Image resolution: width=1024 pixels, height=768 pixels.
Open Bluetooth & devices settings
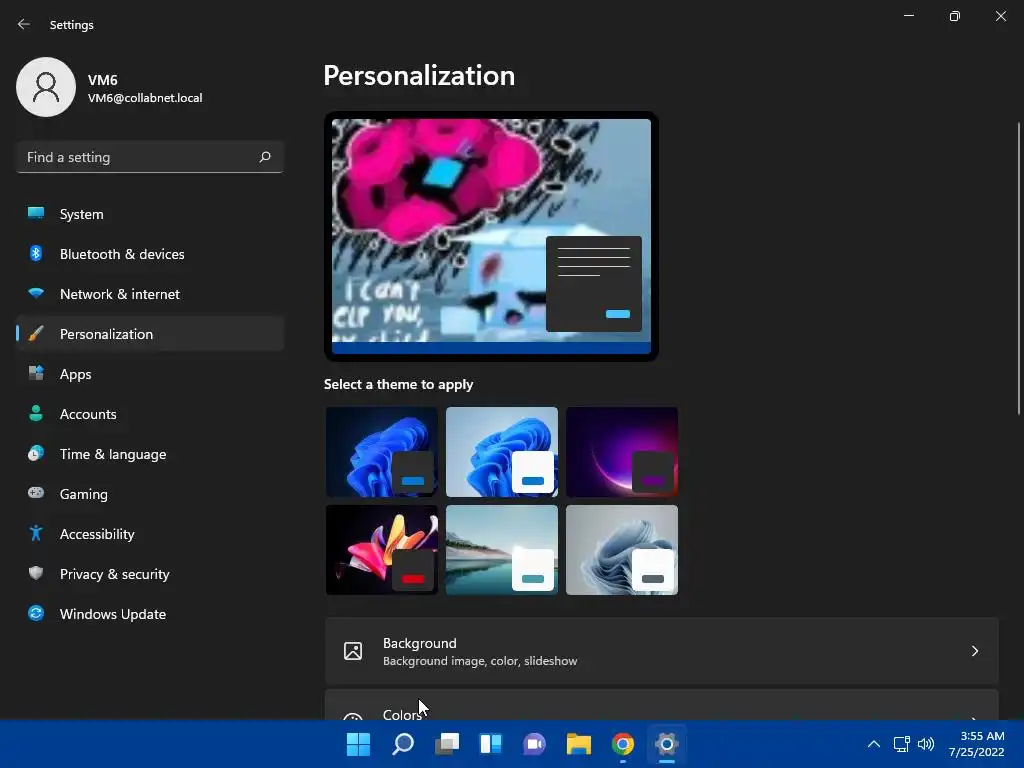[150, 253]
